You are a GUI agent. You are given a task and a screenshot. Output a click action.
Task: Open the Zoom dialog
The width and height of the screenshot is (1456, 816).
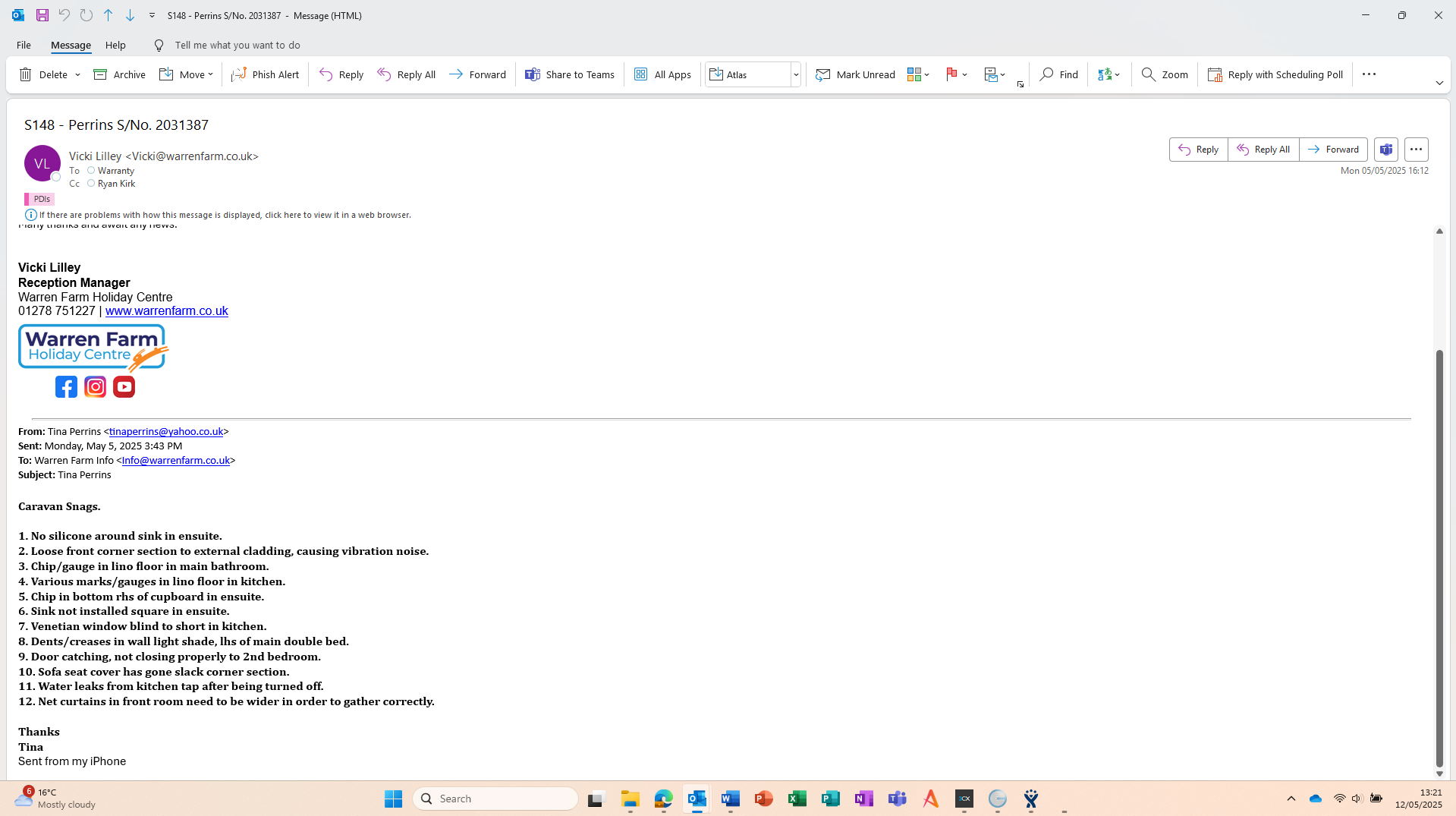coord(1165,74)
